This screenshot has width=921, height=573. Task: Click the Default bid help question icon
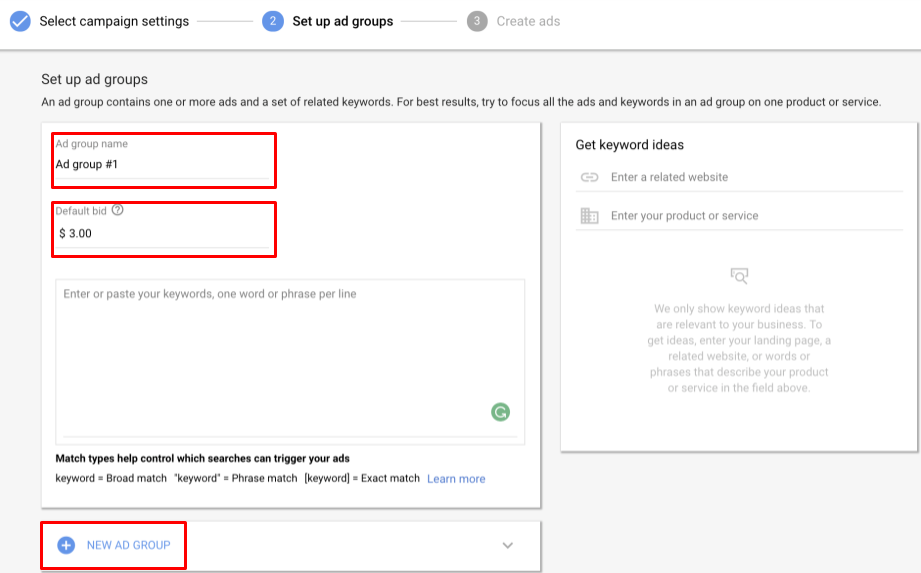pos(118,211)
